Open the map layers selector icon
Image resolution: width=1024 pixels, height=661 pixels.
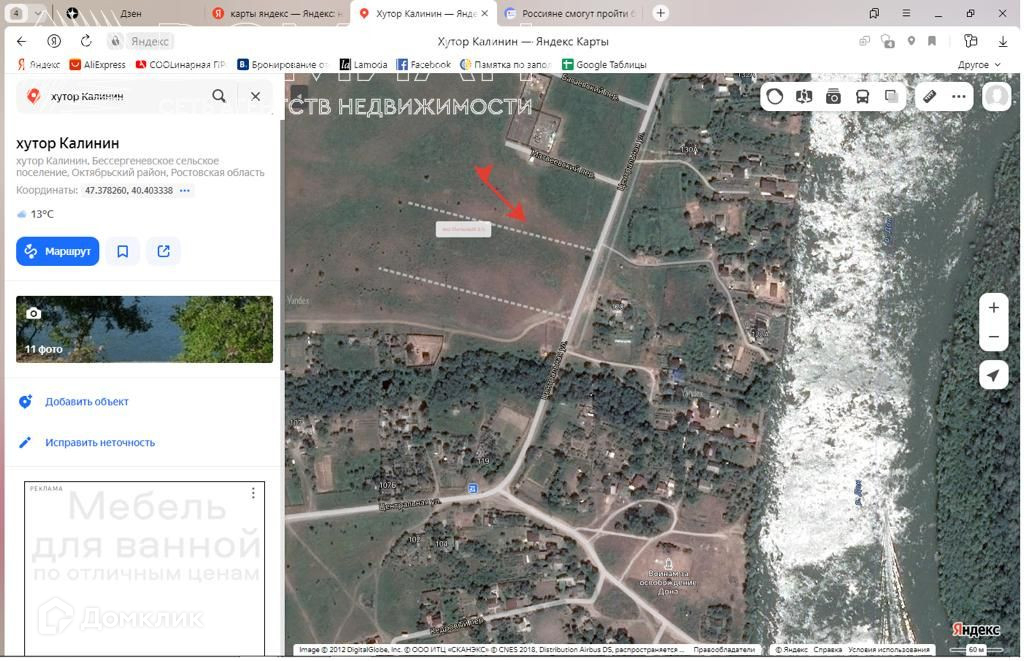click(x=891, y=97)
